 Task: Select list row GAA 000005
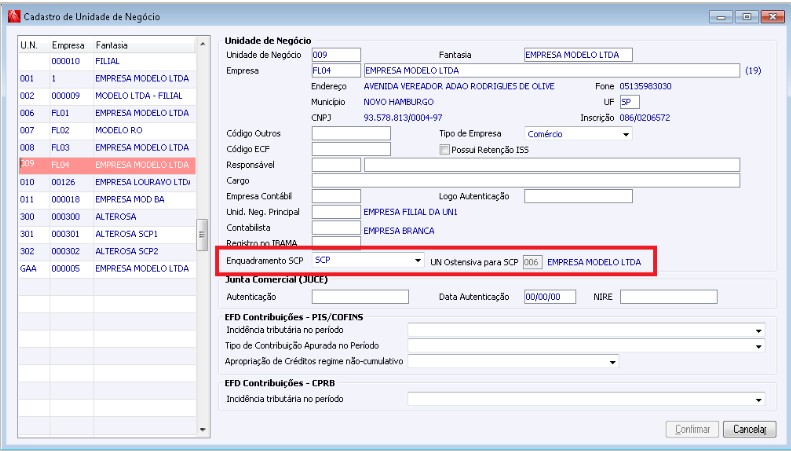tap(107, 268)
